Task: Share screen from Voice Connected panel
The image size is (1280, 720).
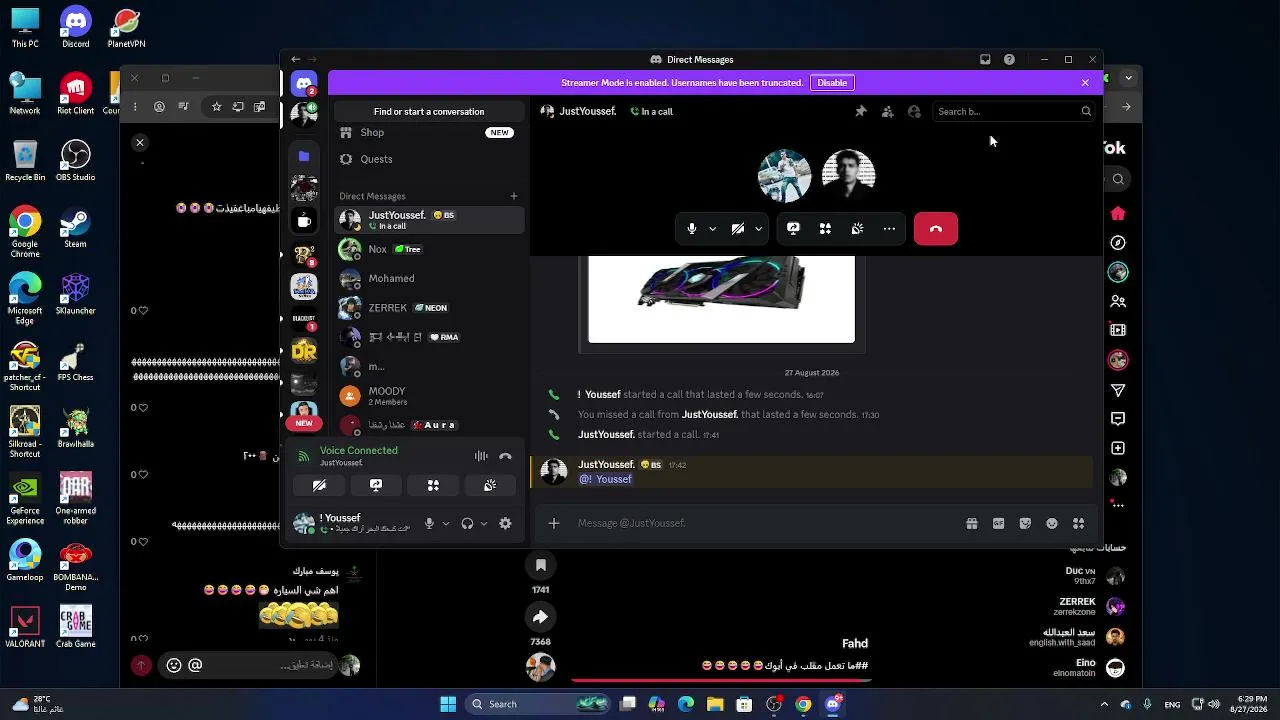Action: [x=376, y=485]
